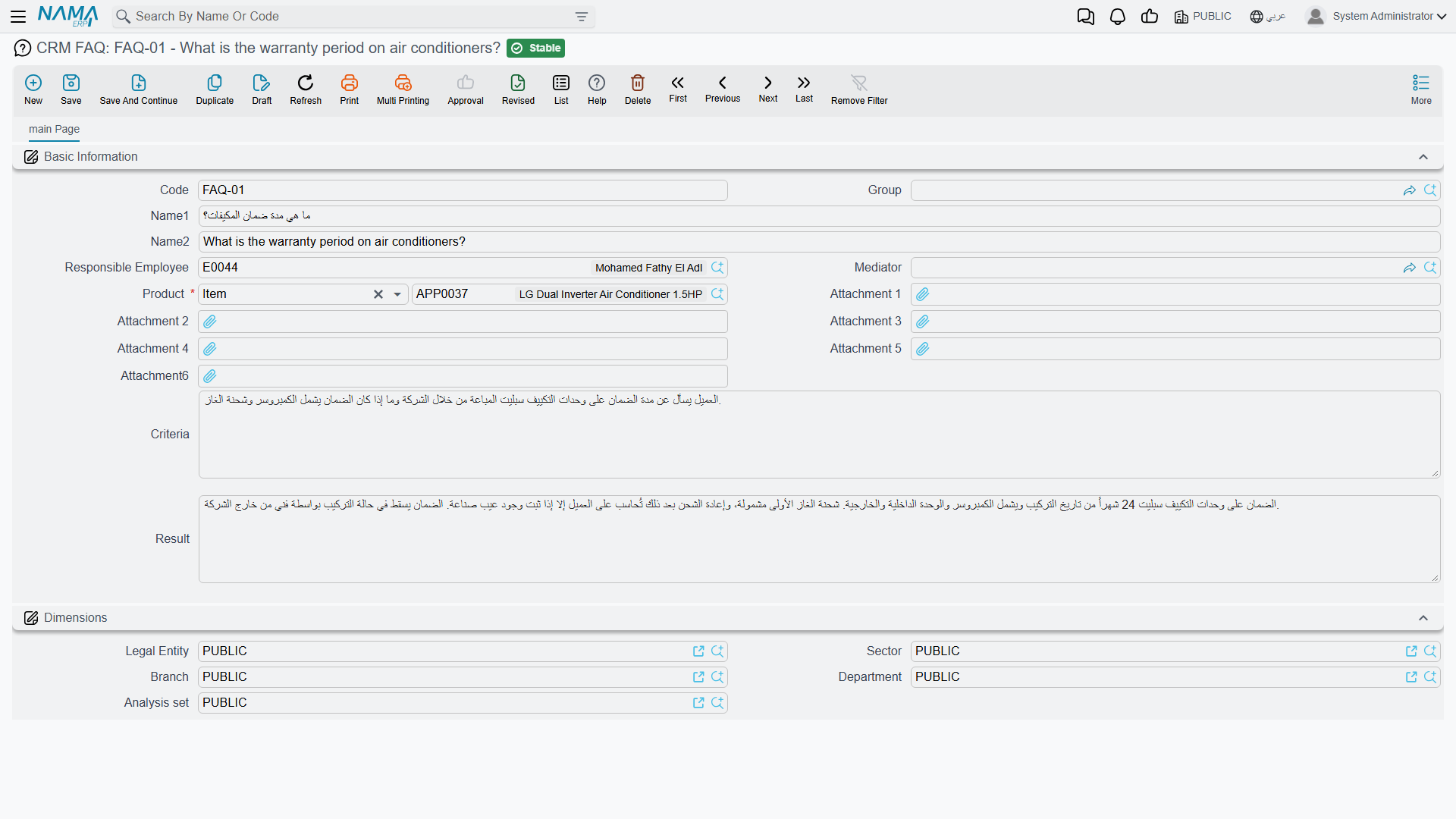Go to Next record

pos(768,88)
